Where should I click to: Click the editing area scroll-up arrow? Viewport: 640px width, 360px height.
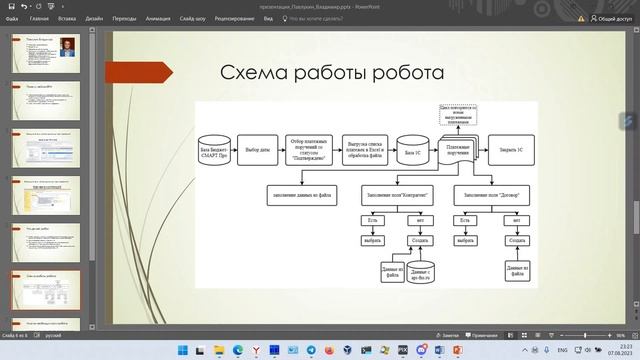(x=636, y=30)
